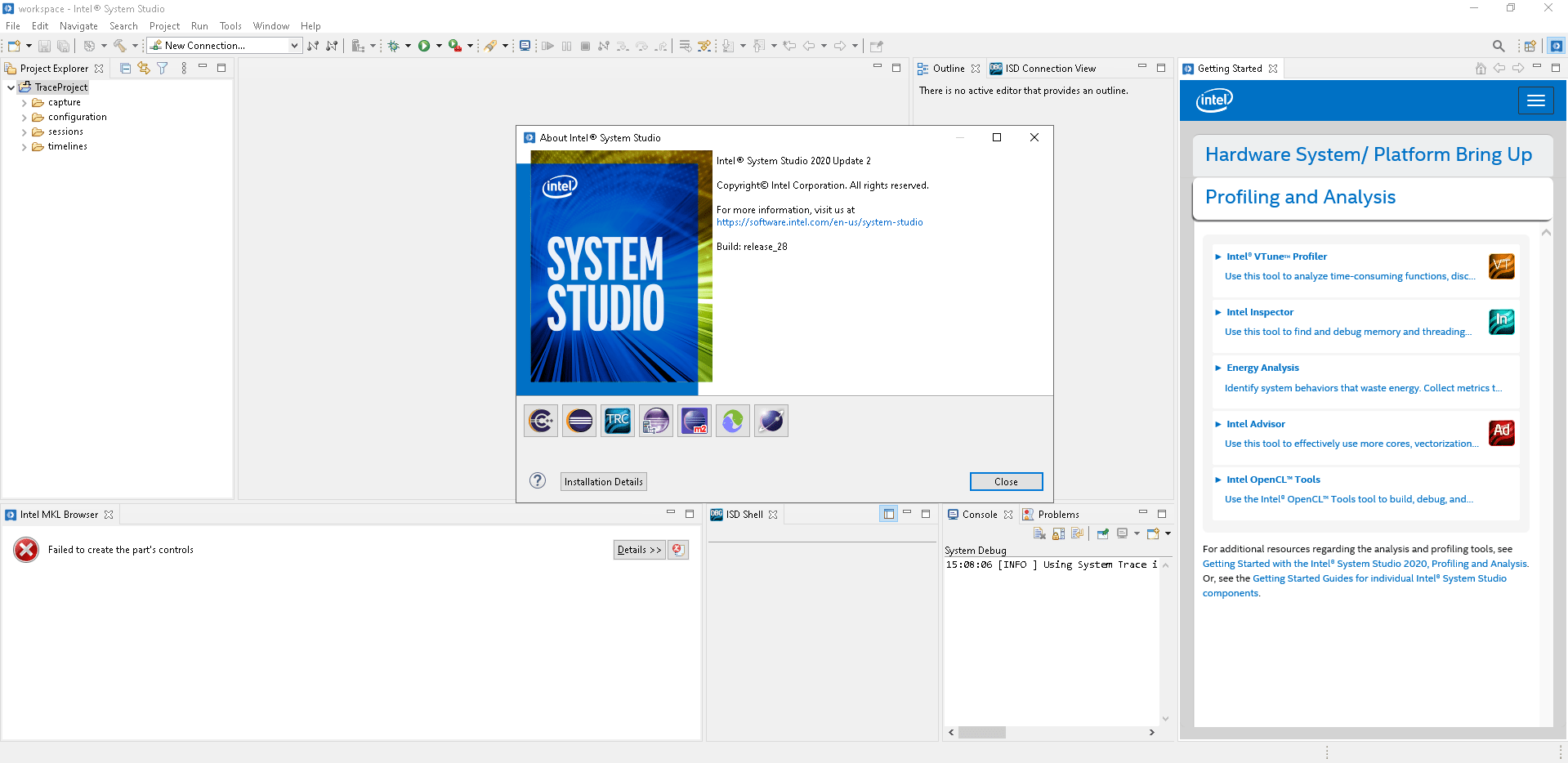This screenshot has height=763, width=1568.
Task: Click the Eclipse platform plug-in icon in About dialog
Action: [579, 421]
